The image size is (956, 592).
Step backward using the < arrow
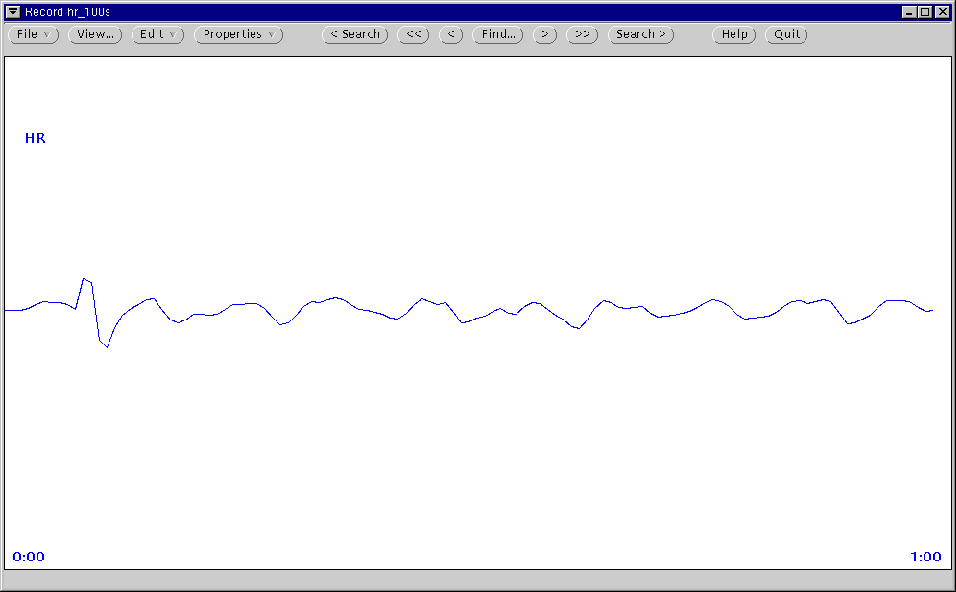(450, 34)
